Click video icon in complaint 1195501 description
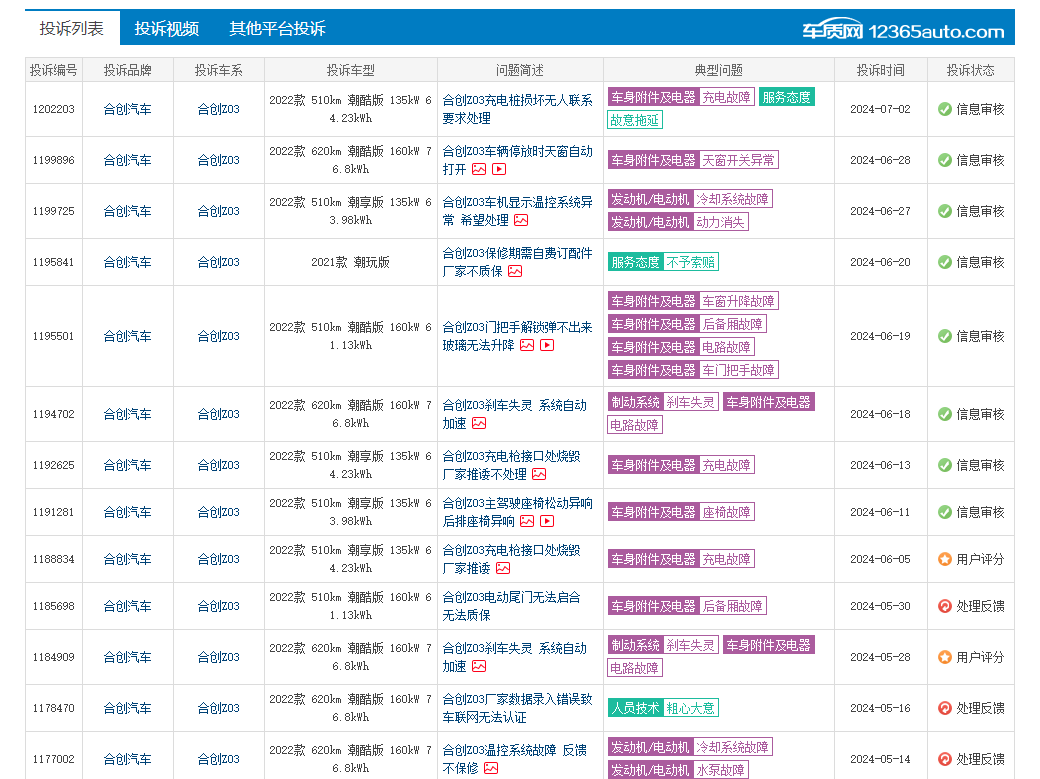 [547, 345]
